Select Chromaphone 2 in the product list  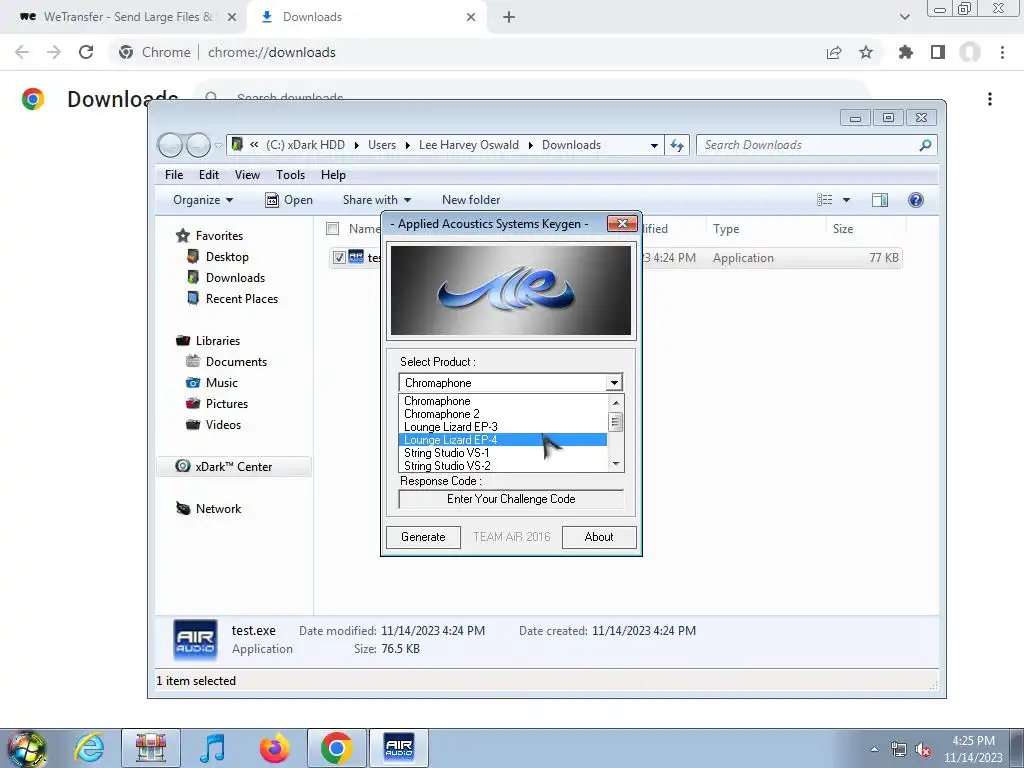(502, 414)
